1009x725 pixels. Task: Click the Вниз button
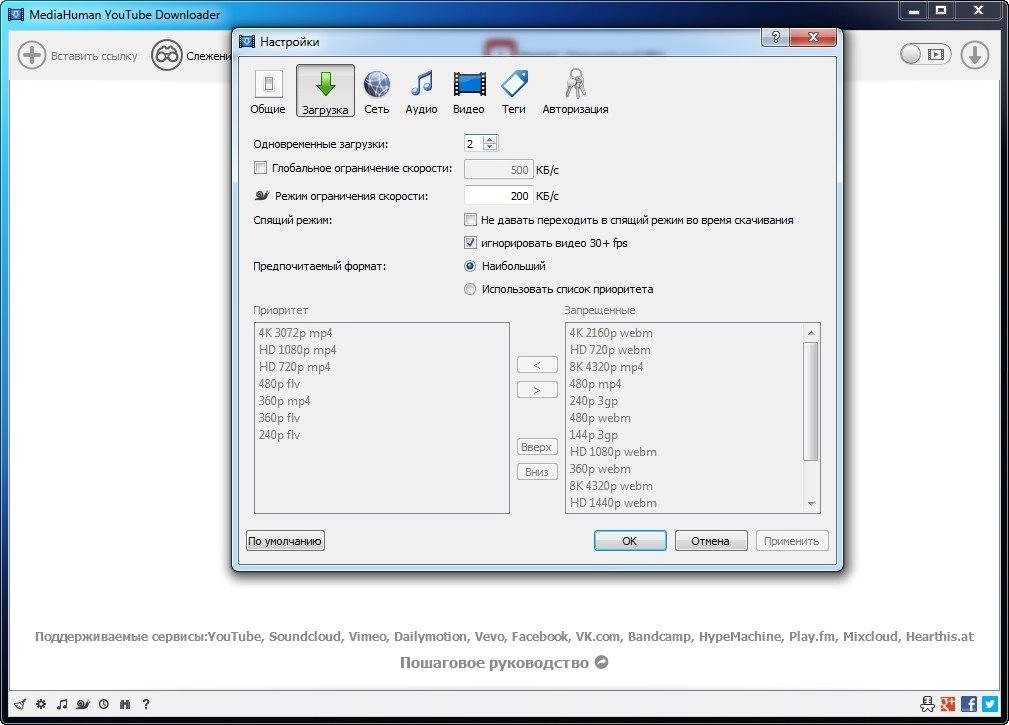(x=537, y=472)
